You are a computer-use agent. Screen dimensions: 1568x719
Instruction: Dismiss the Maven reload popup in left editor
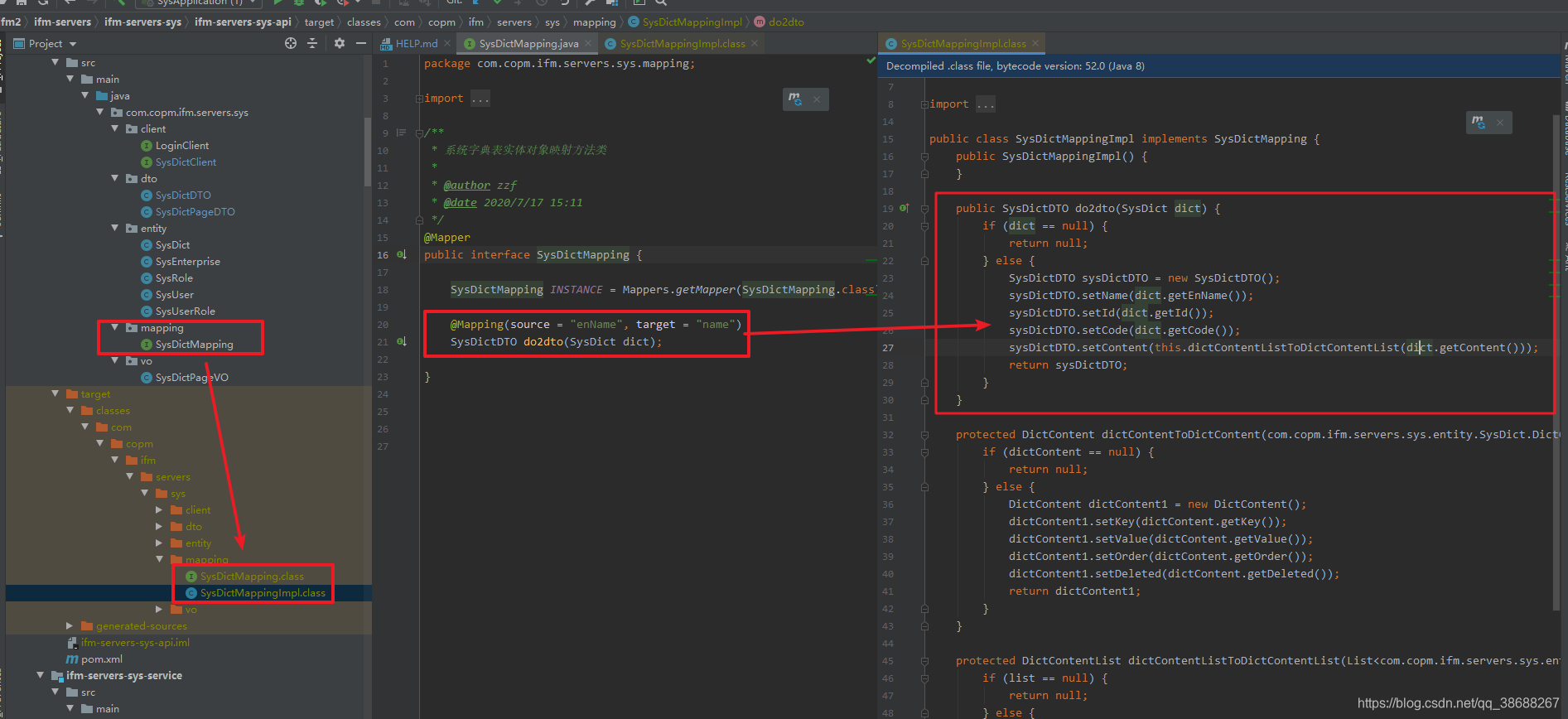tap(817, 99)
